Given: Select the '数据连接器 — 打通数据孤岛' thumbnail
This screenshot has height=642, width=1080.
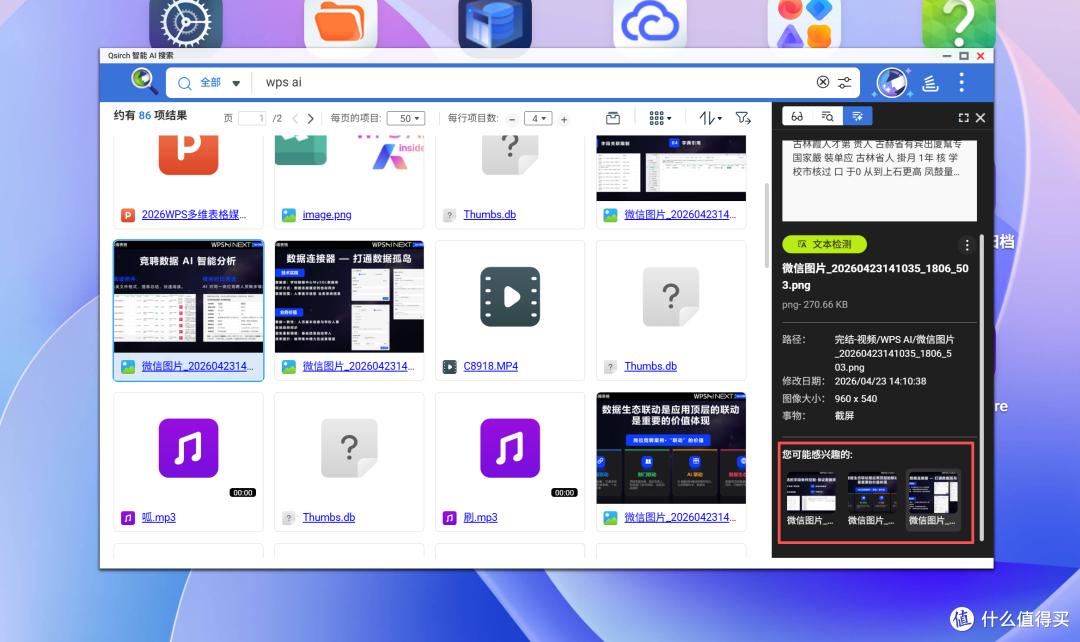Looking at the screenshot, I should 349,297.
